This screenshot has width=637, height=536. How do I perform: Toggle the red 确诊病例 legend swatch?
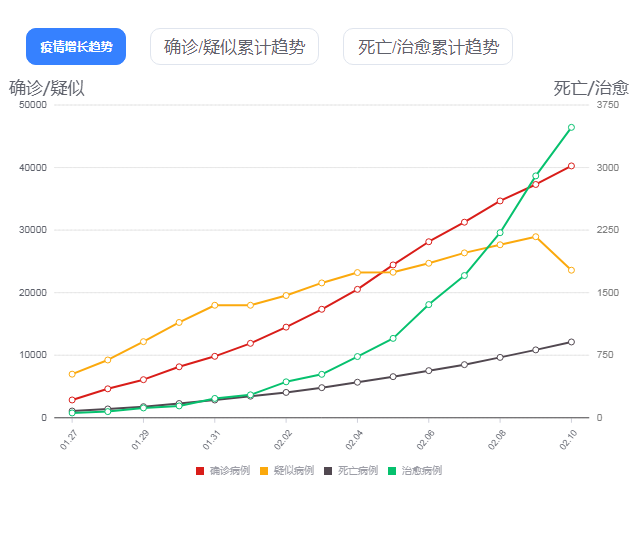[200, 471]
